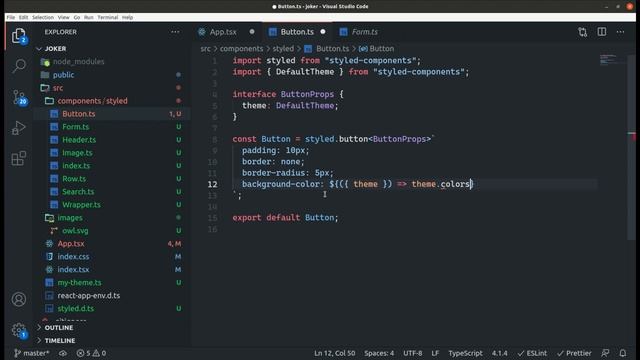Click the errors and warnings status
The height and width of the screenshot is (360, 640).
point(91,353)
